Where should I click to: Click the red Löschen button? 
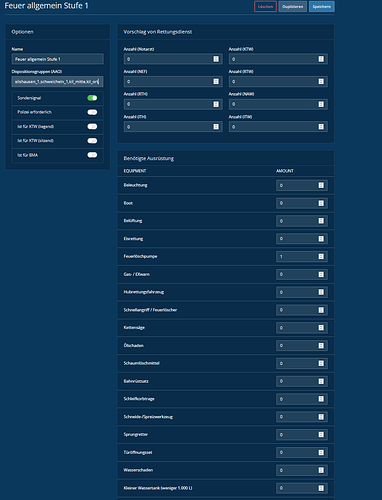(265, 7)
